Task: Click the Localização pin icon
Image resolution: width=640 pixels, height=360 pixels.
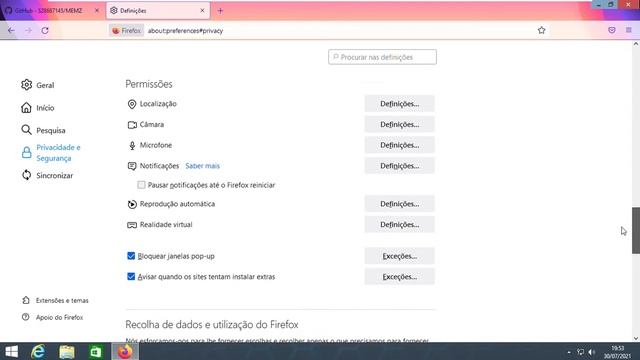Action: [132, 104]
